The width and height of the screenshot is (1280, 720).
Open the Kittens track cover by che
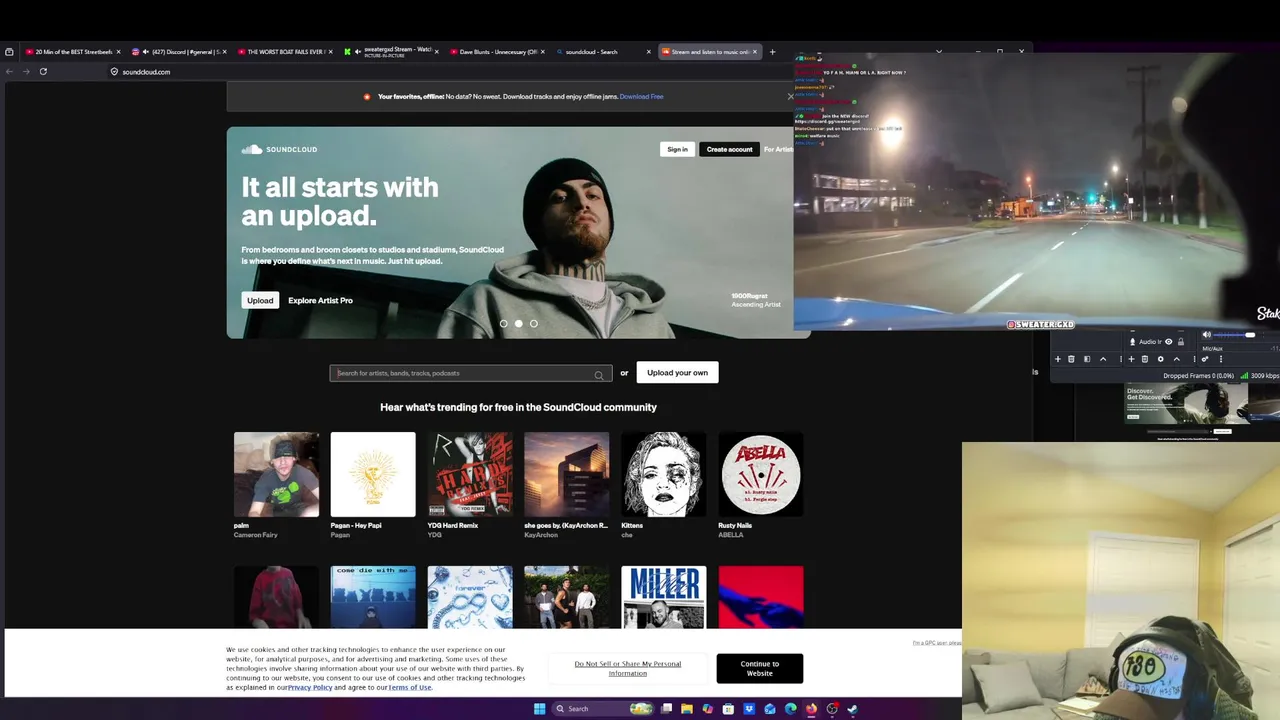[663, 474]
